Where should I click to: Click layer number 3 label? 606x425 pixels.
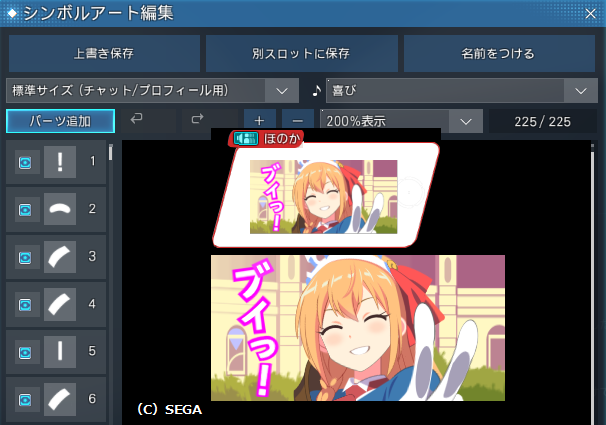[x=92, y=256]
